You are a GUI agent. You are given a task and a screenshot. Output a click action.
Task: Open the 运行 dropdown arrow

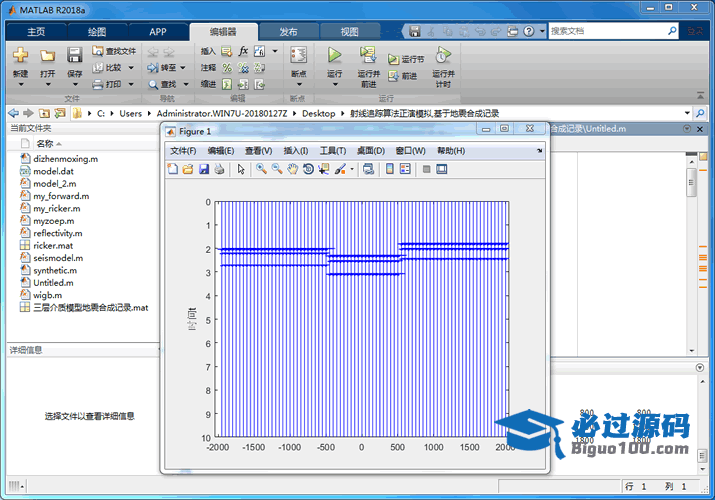click(x=334, y=85)
